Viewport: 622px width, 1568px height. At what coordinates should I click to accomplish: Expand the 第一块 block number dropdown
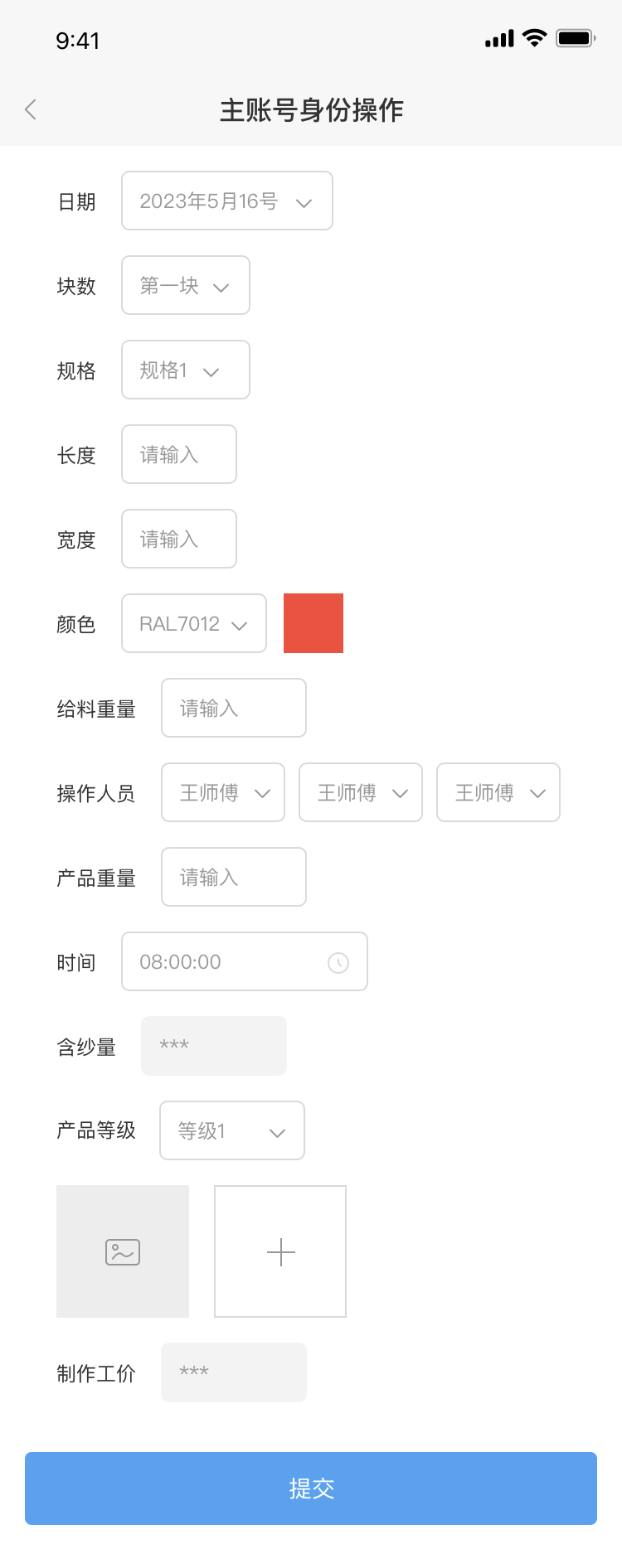point(186,285)
